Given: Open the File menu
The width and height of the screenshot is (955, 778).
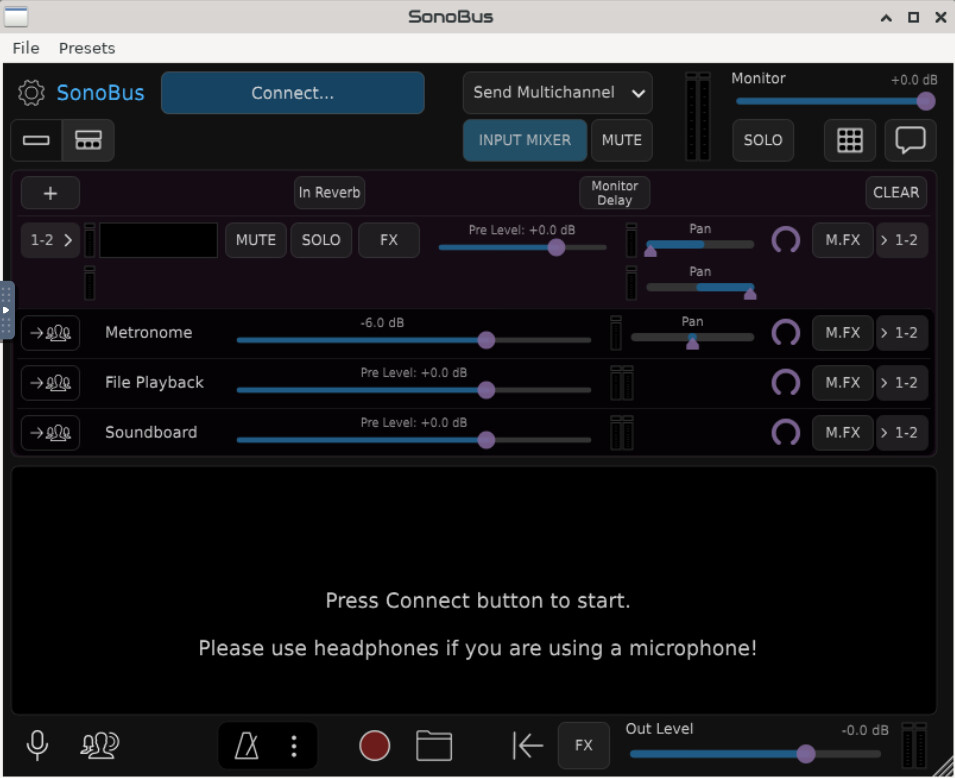Looking at the screenshot, I should point(26,48).
